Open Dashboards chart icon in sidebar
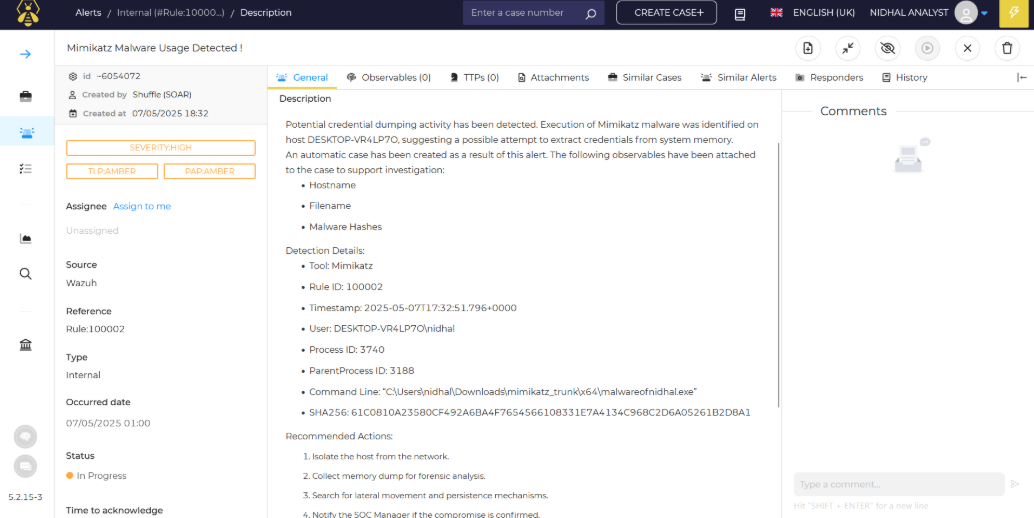 click(26, 238)
